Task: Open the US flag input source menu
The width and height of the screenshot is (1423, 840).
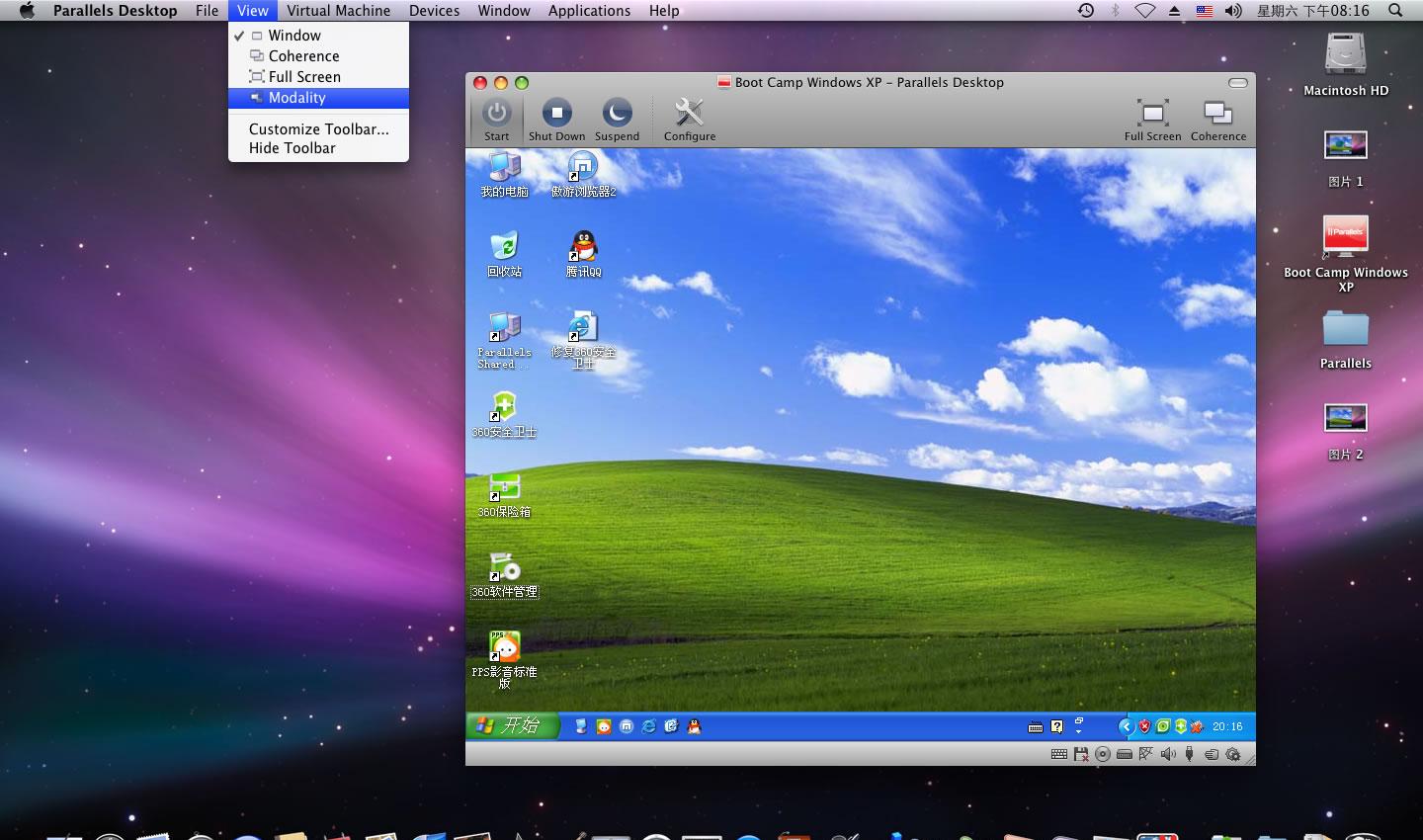Action: point(1204,11)
